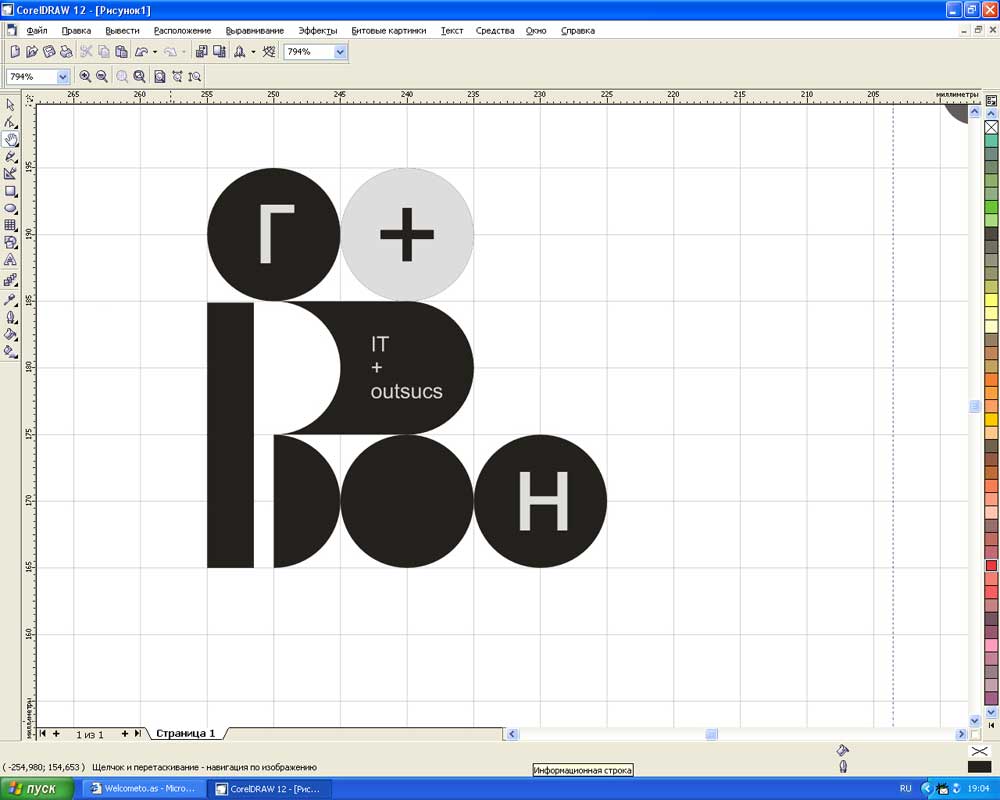Switch to the Страница 1 page tab

[185, 733]
